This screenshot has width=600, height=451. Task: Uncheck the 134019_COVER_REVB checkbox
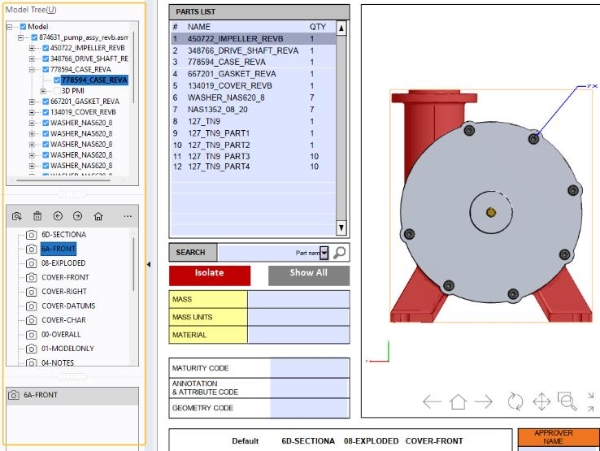pos(45,112)
